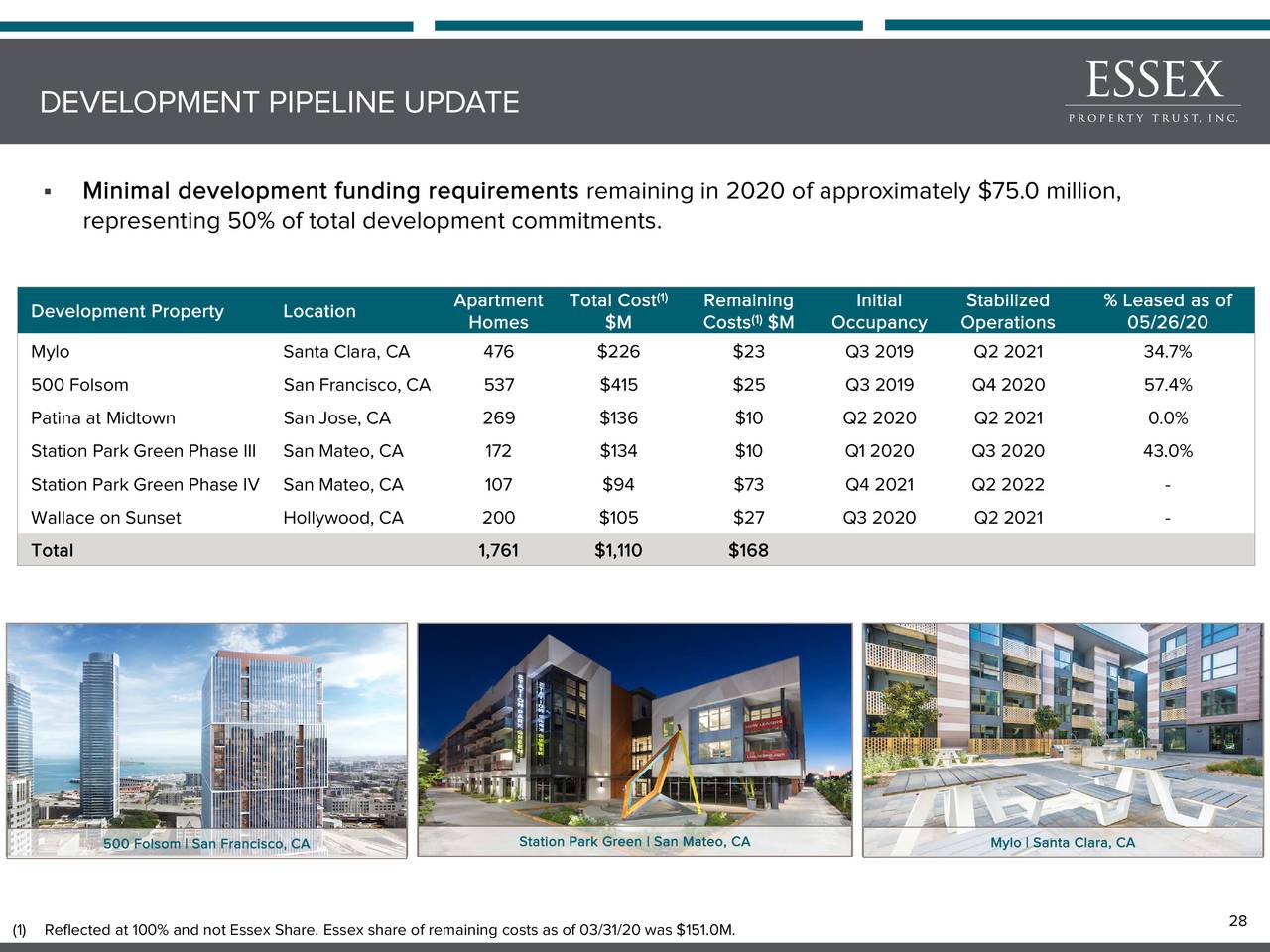The image size is (1270, 952).
Task: Click the 500 Folsom development property name
Action: pyautogui.click(x=79, y=384)
